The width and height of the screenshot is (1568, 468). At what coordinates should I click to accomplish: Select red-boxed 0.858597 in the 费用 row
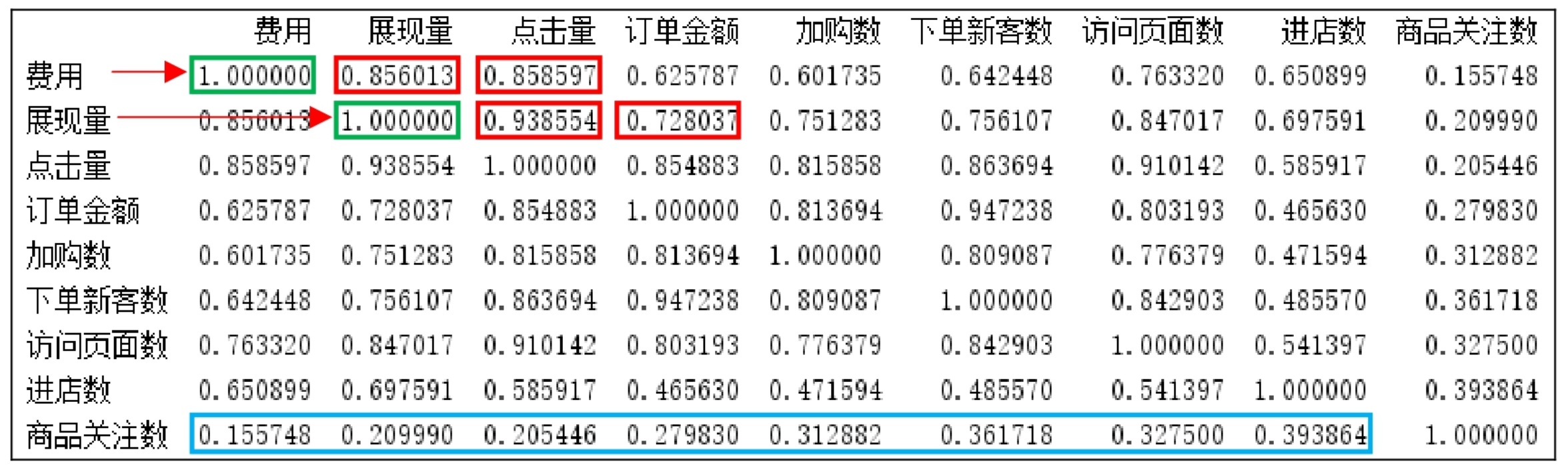[539, 75]
